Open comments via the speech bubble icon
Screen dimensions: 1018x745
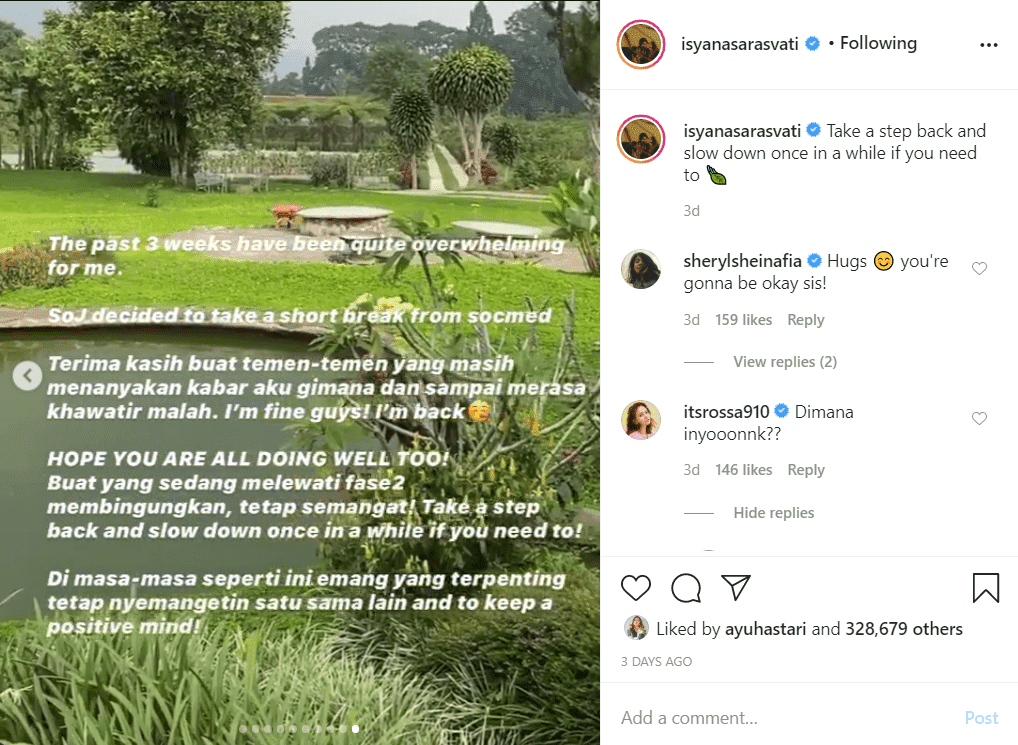[x=686, y=589]
